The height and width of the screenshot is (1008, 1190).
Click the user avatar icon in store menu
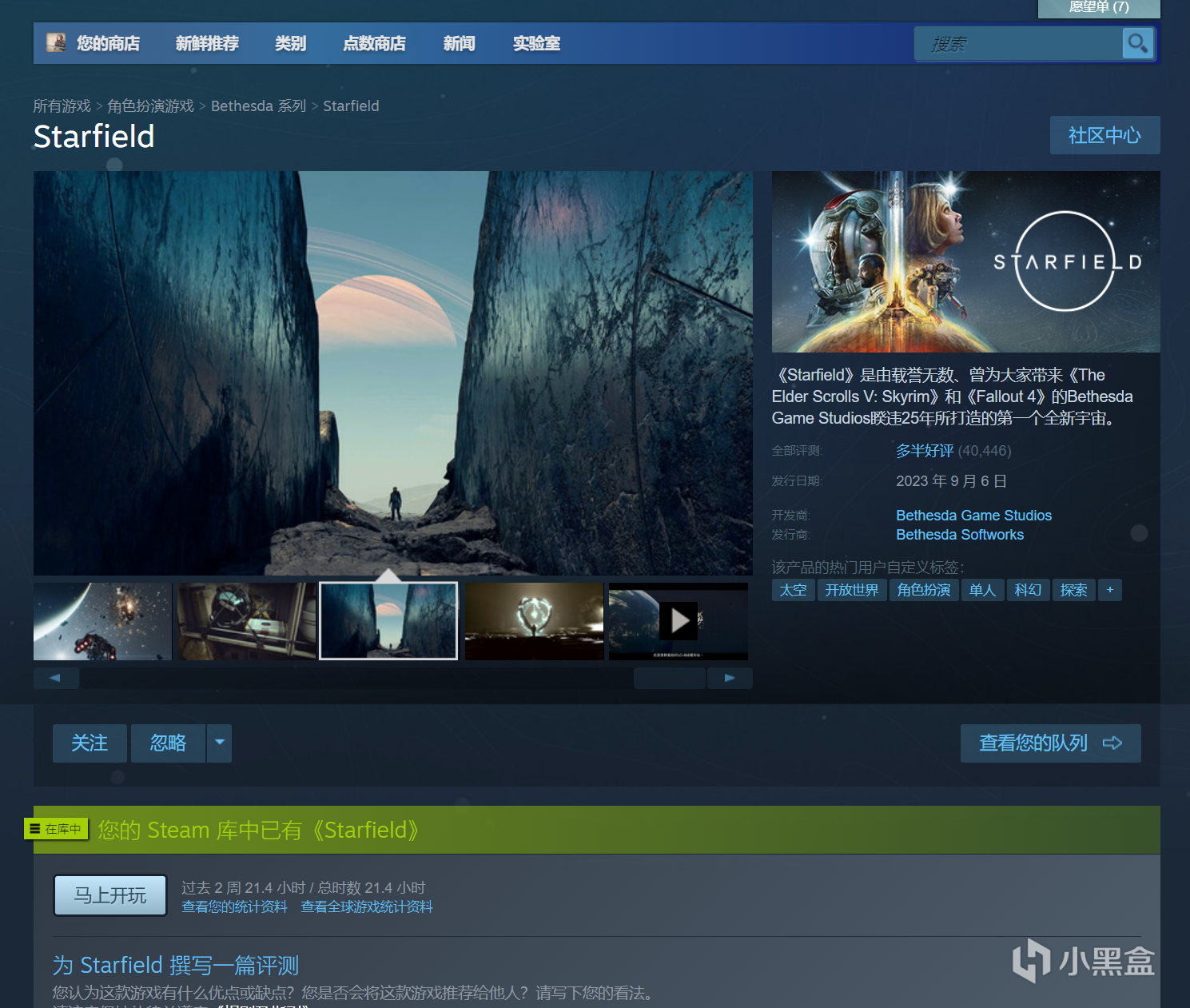point(56,42)
